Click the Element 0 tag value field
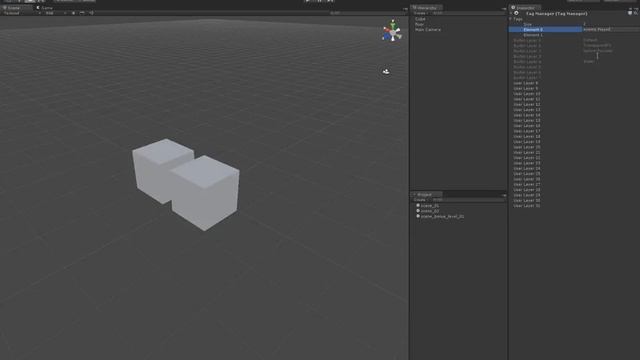The image size is (640, 360). 611,29
